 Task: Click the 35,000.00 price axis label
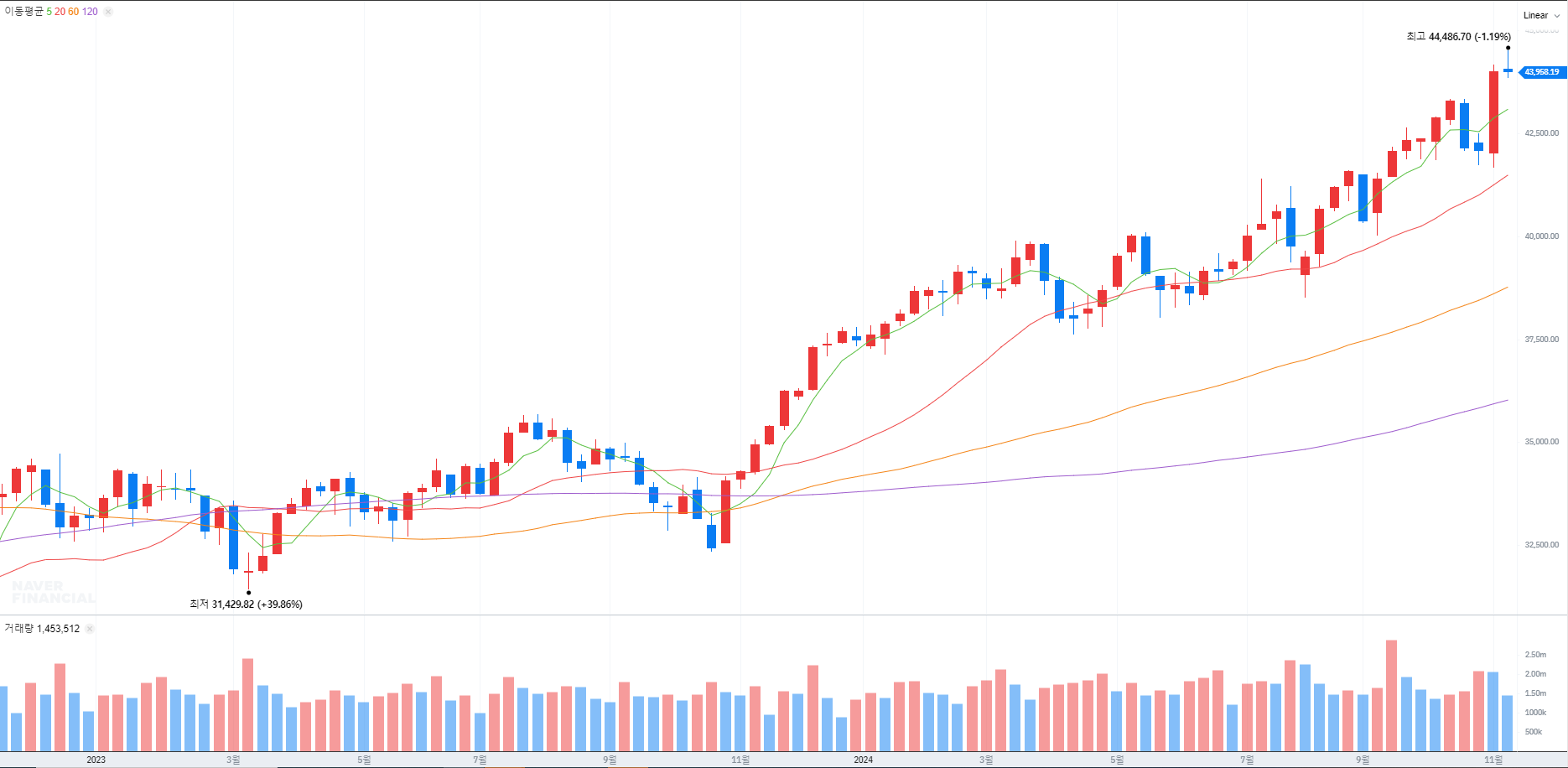[1541, 442]
